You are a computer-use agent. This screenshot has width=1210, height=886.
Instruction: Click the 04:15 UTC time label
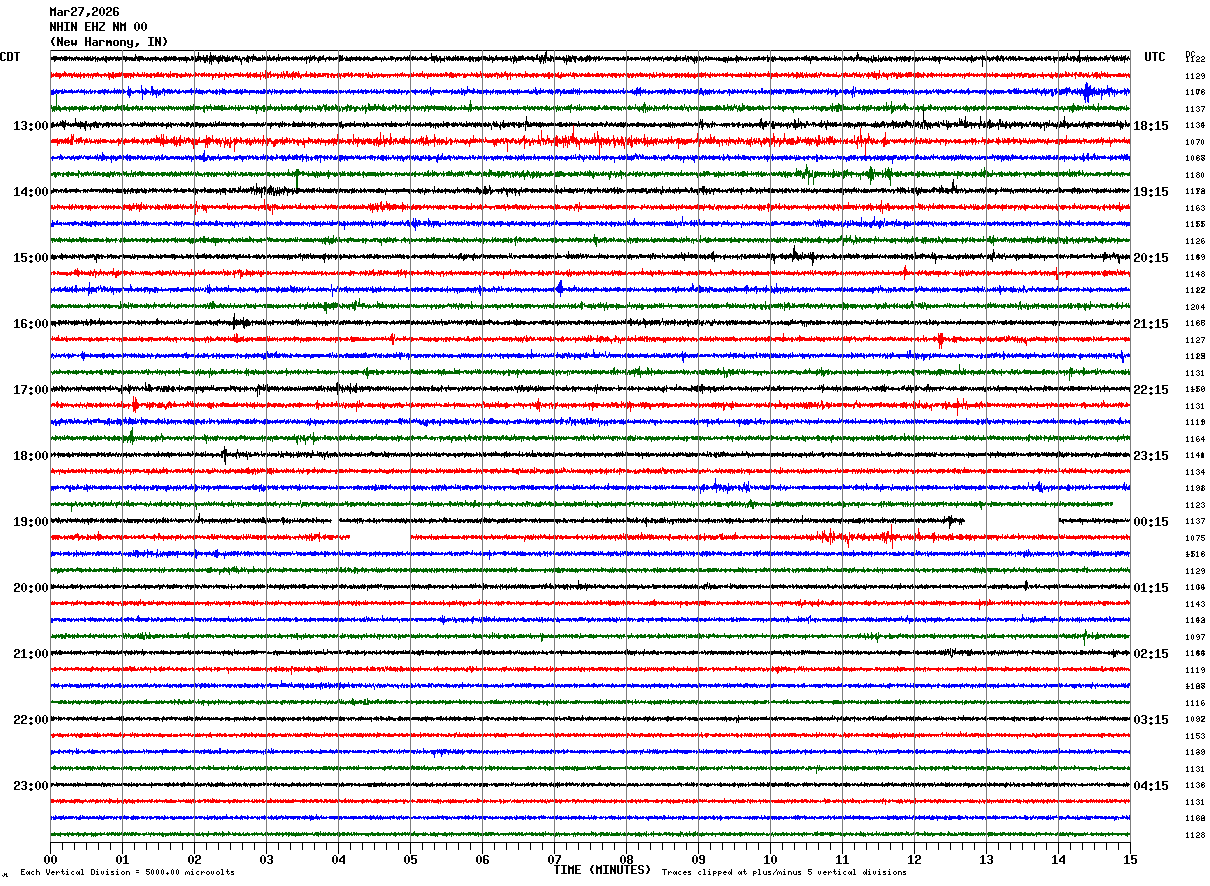pos(1151,786)
